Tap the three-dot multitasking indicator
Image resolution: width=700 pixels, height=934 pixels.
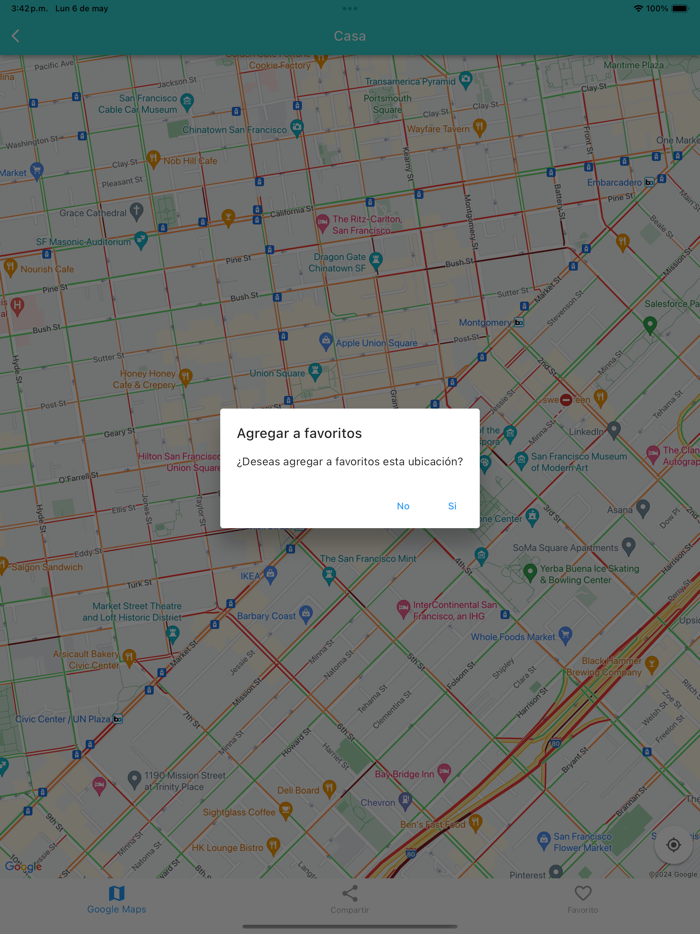(x=350, y=8)
